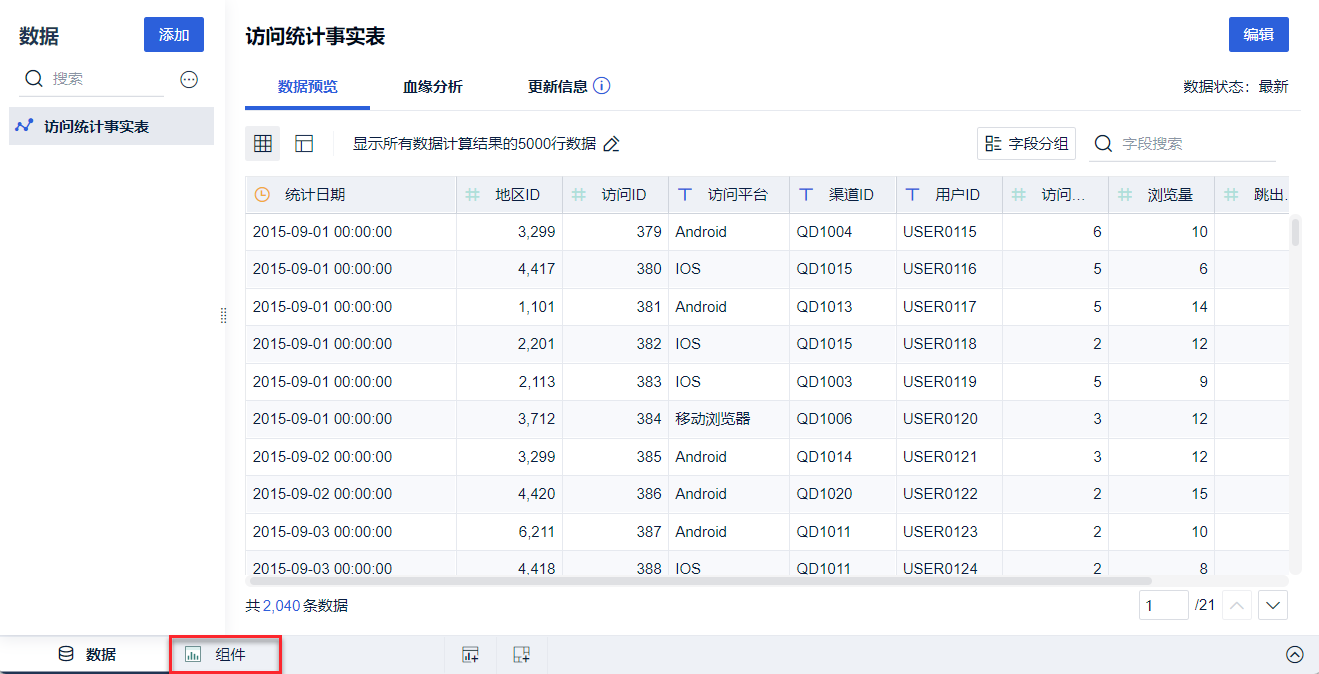Click the 用户ID column header
Screen dimensions: 1319x674
pos(949,195)
